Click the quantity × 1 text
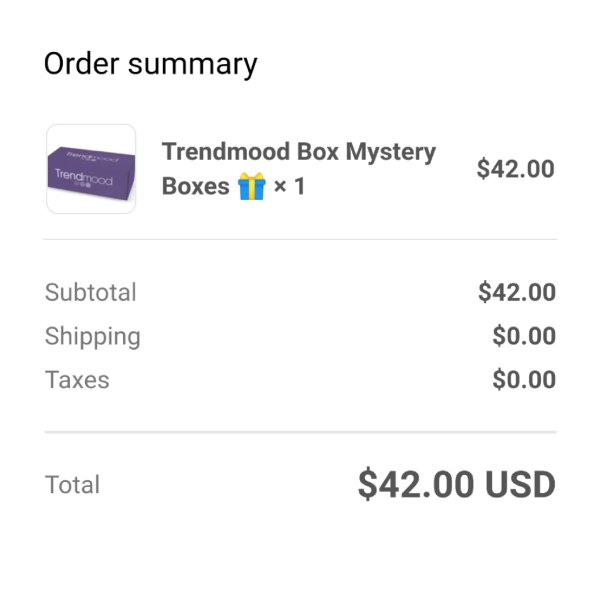600x600 pixels. coord(290,186)
